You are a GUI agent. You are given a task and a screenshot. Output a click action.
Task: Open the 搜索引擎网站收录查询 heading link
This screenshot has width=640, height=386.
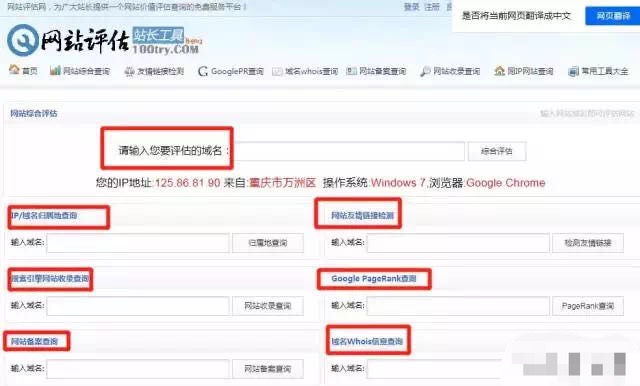50,279
